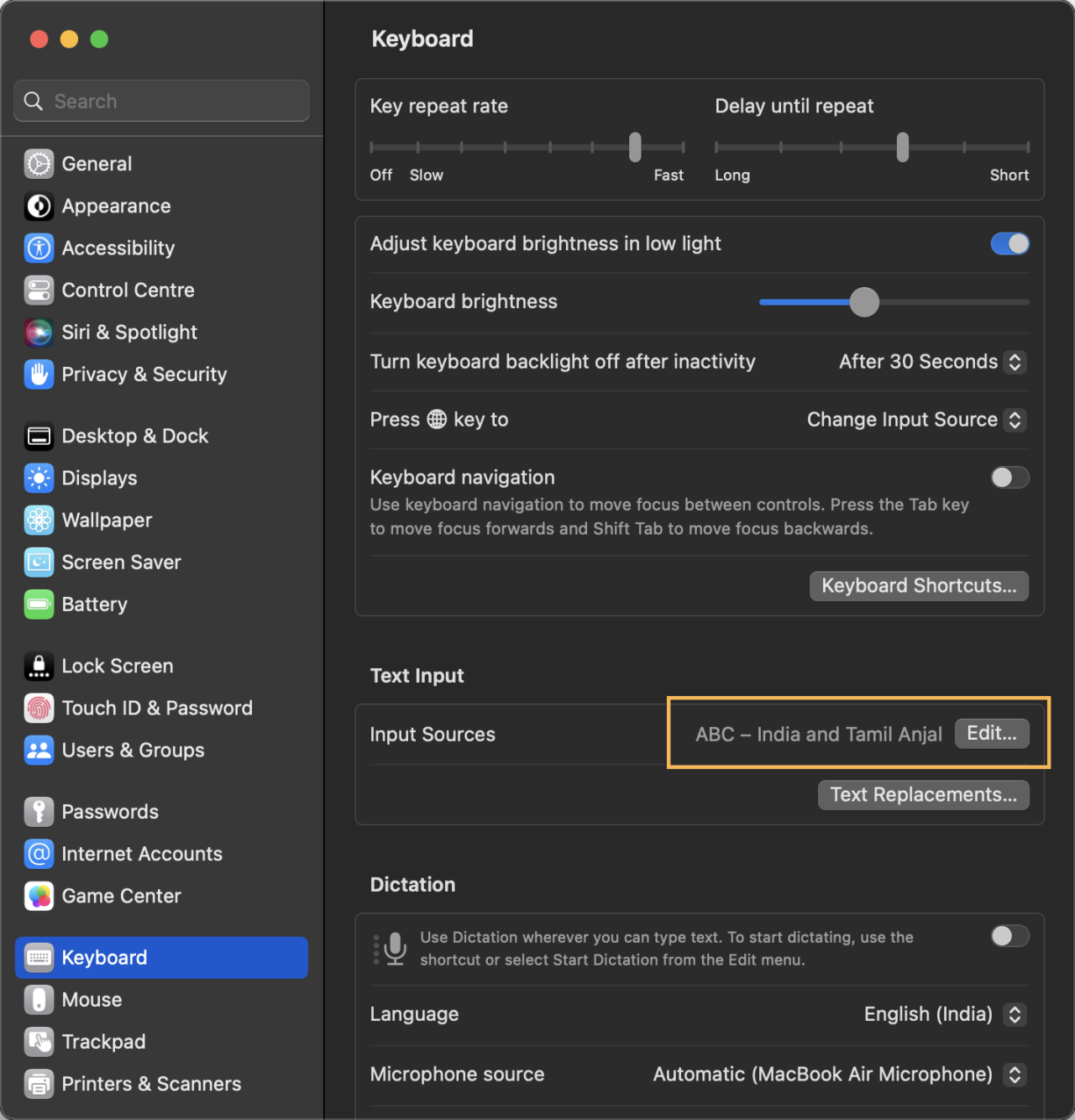Select the Touch ID & Password fingerprint icon

[x=39, y=708]
